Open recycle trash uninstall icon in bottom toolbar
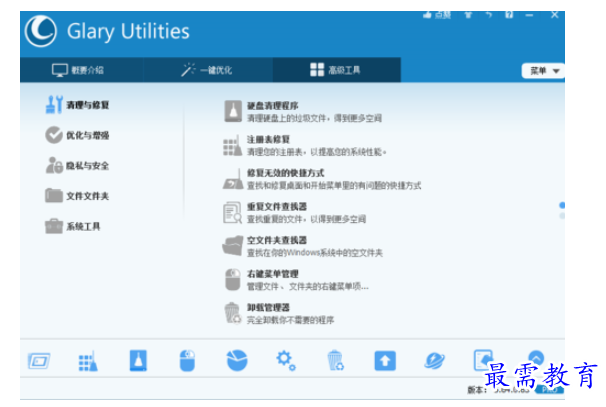The image size is (606, 407). (x=335, y=360)
